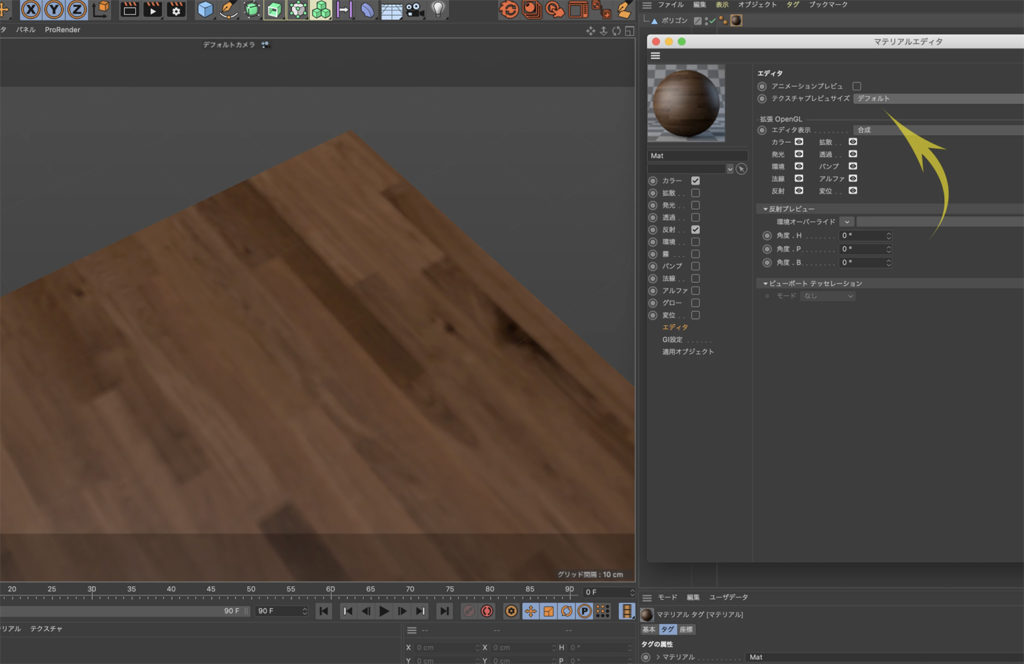Enable autokeying red circle button
Screen dimensions: 1024x664
(x=487, y=611)
